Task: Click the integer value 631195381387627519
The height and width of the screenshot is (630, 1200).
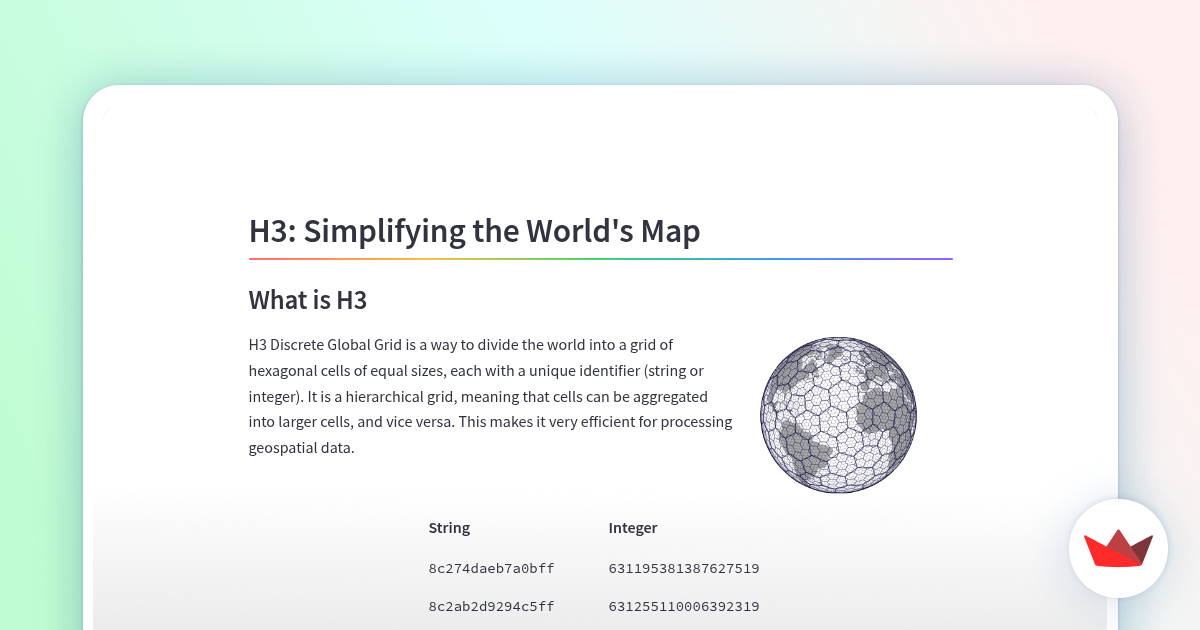Action: pos(684,568)
